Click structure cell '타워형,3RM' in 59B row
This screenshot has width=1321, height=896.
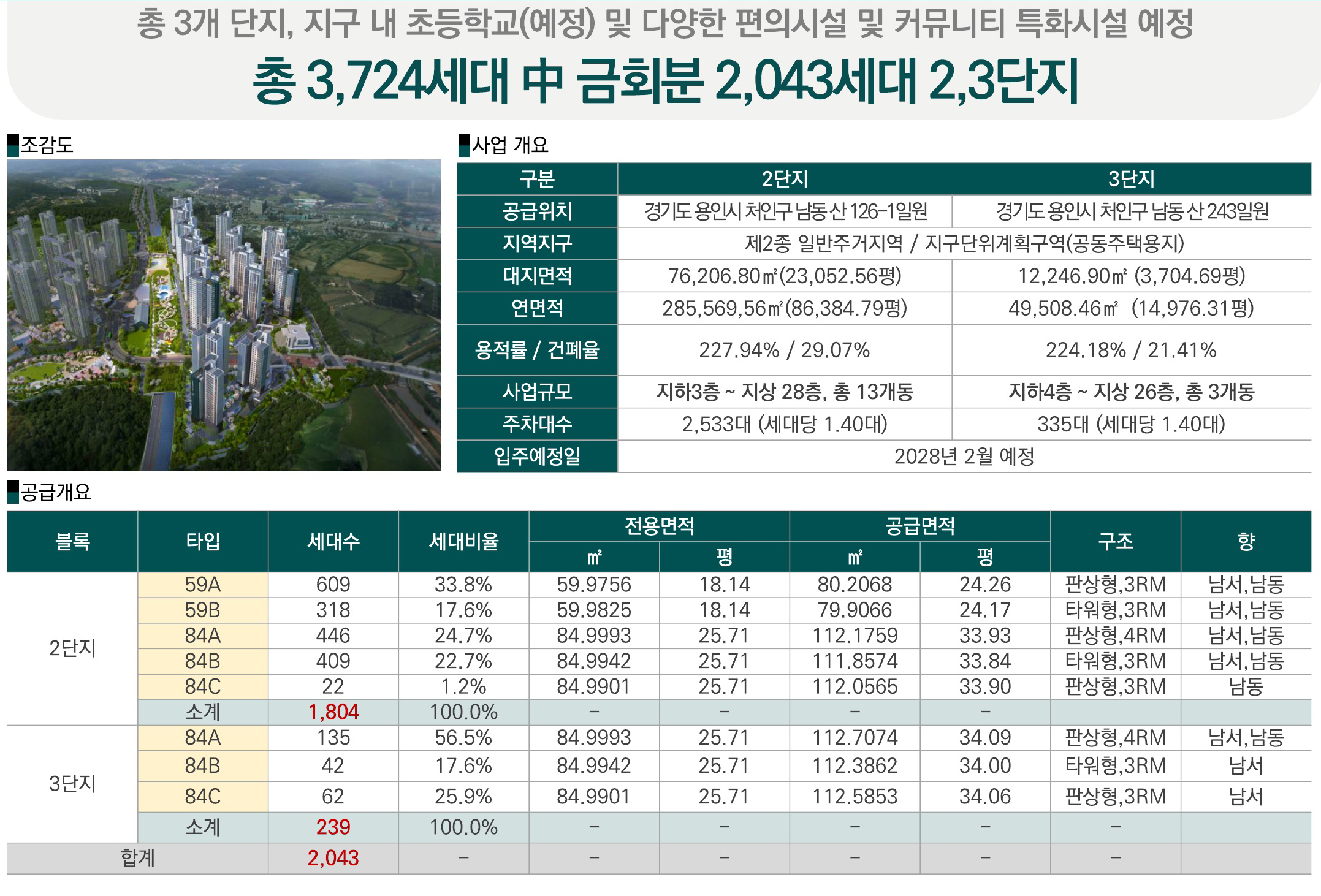coord(1116,610)
